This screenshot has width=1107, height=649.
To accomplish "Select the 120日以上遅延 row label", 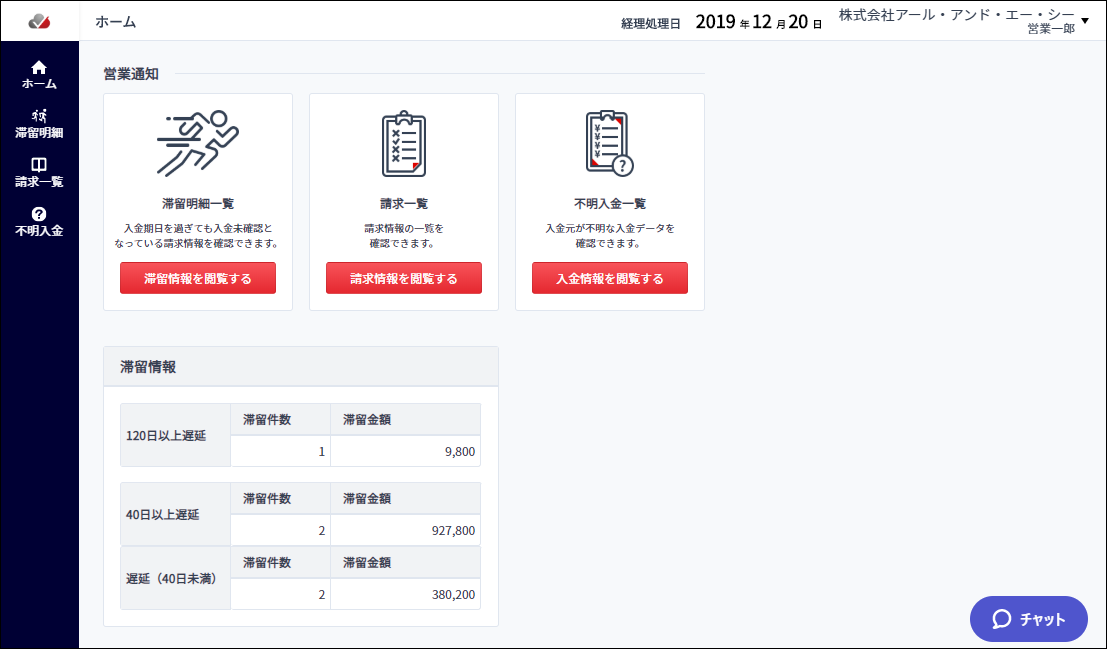I will tap(166, 436).
